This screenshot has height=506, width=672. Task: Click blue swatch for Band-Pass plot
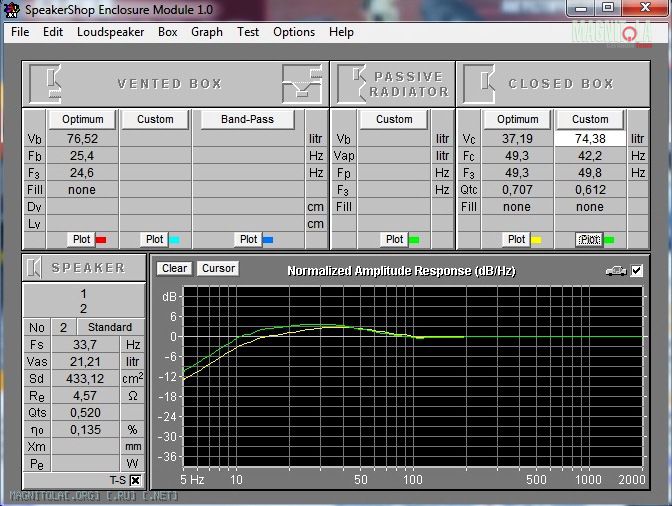(x=268, y=240)
